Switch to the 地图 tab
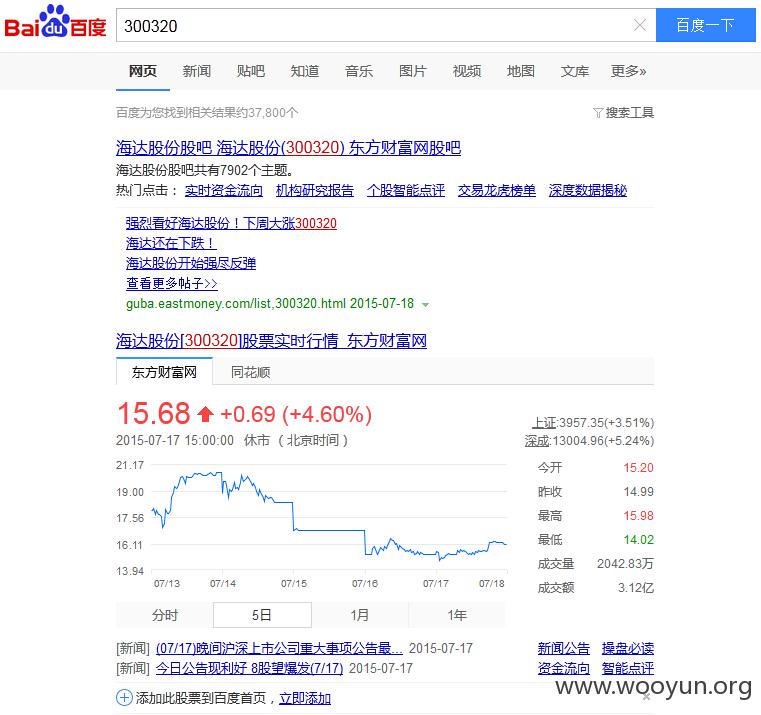The width and height of the screenshot is (761, 715). tap(521, 71)
